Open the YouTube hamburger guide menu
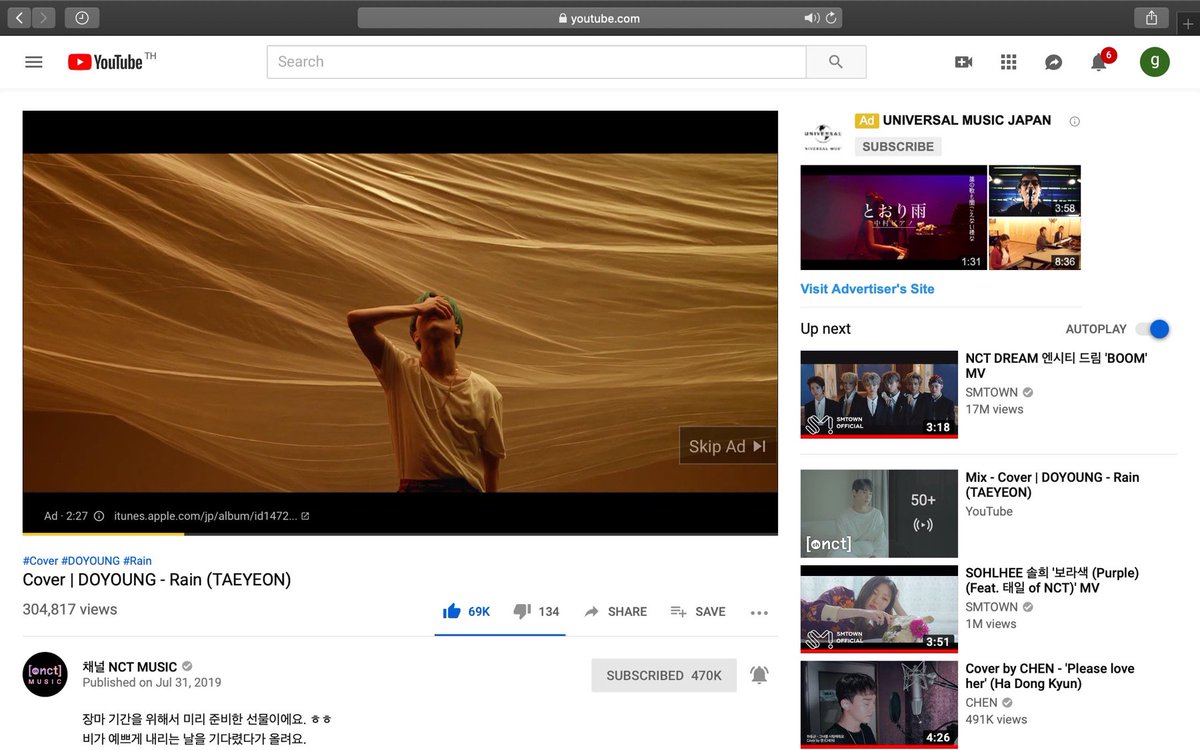Screen dimensions: 1200x750 click(34, 62)
